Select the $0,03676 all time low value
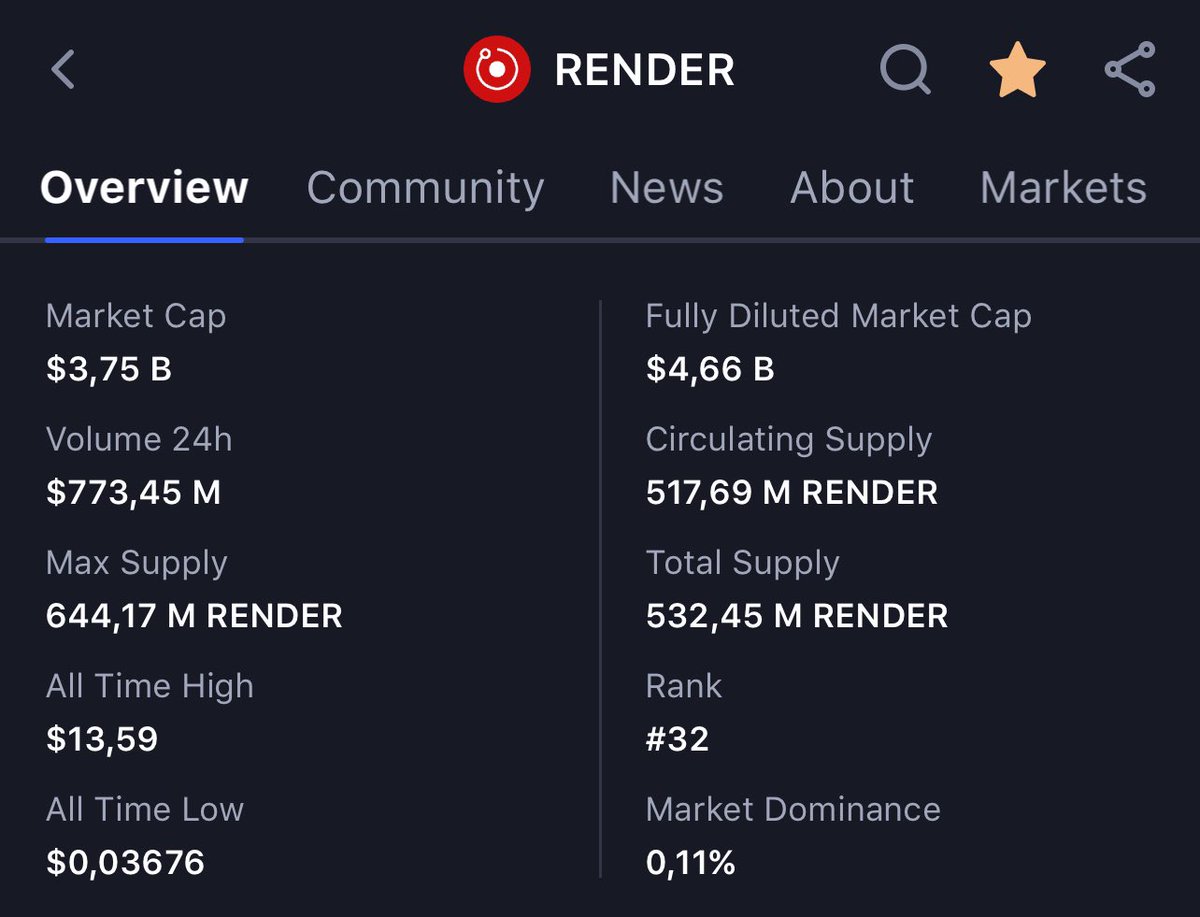The image size is (1200, 917). [x=125, y=863]
